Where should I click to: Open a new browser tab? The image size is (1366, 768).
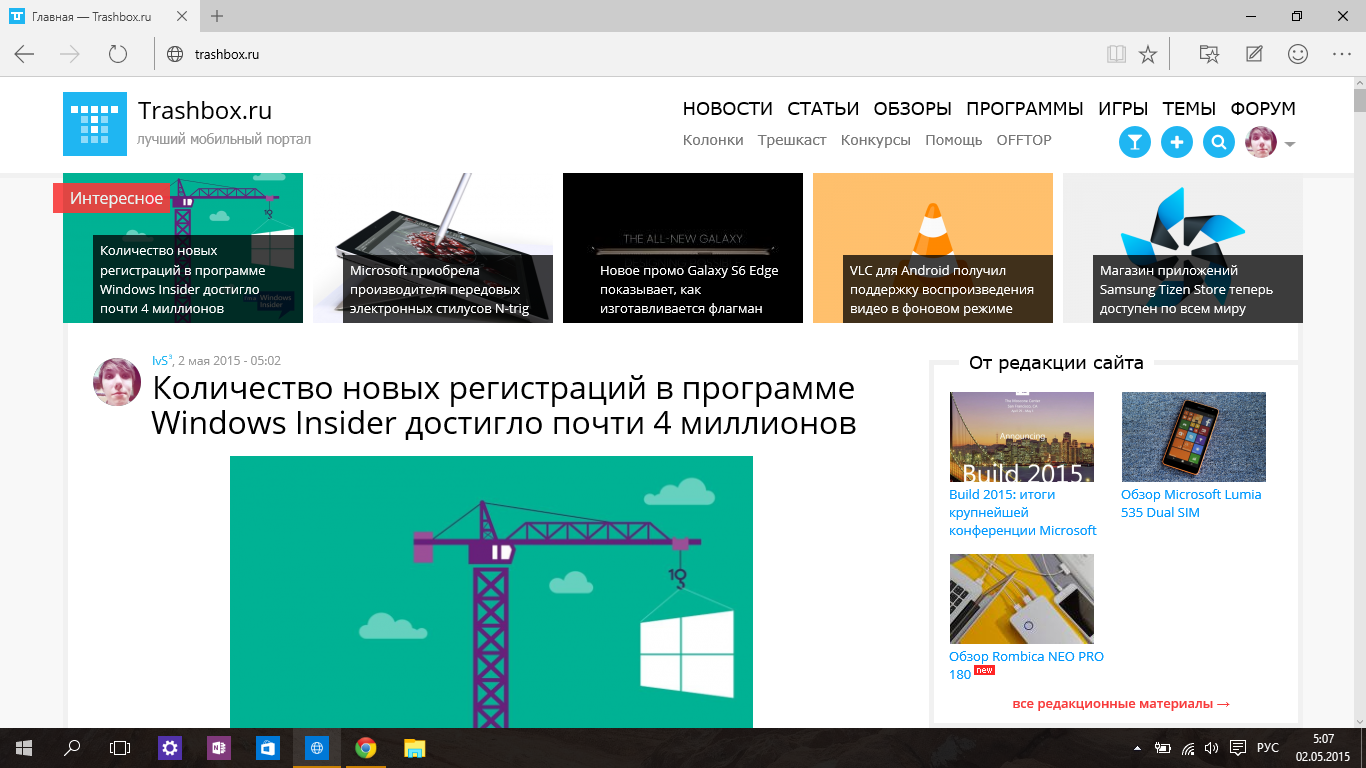point(217,16)
